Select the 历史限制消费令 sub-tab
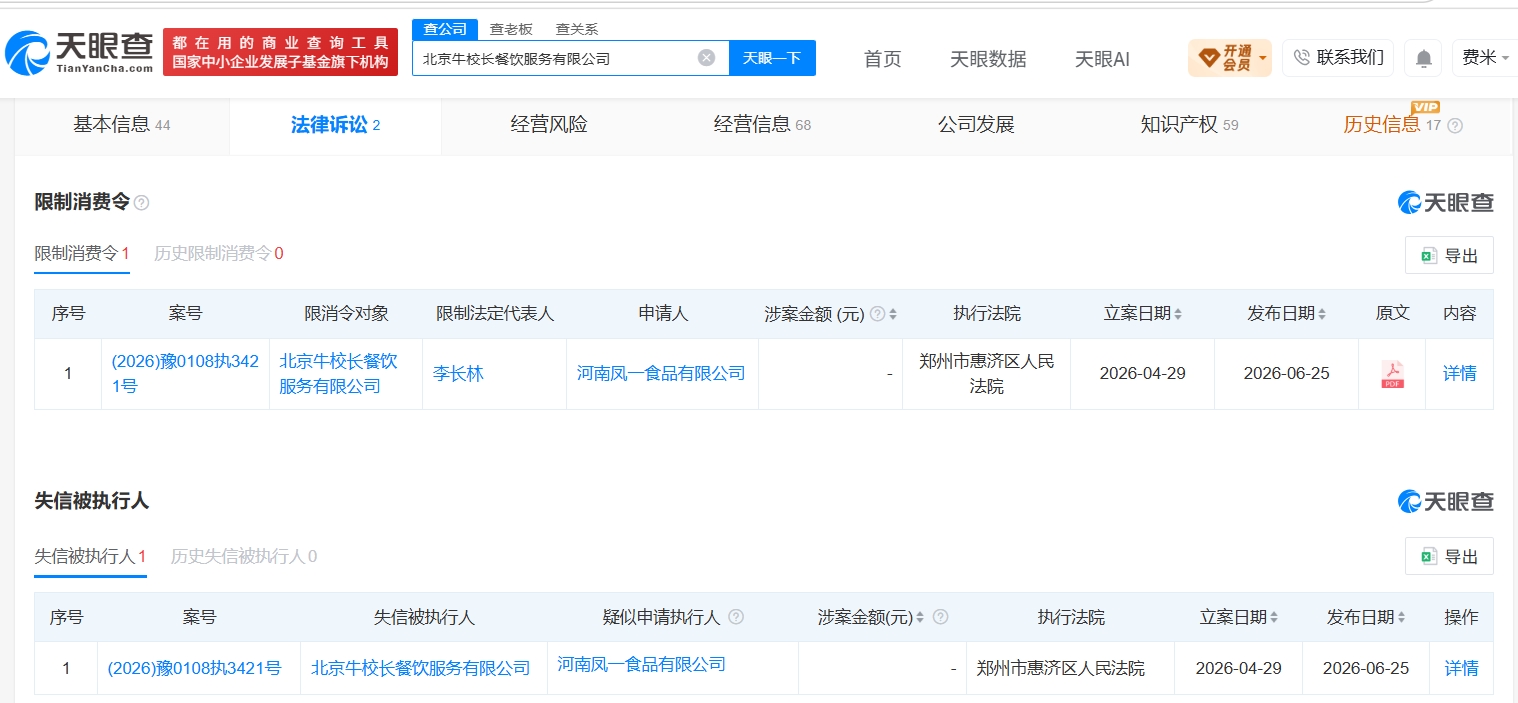Screen dimensions: 1518x703 [x=218, y=253]
